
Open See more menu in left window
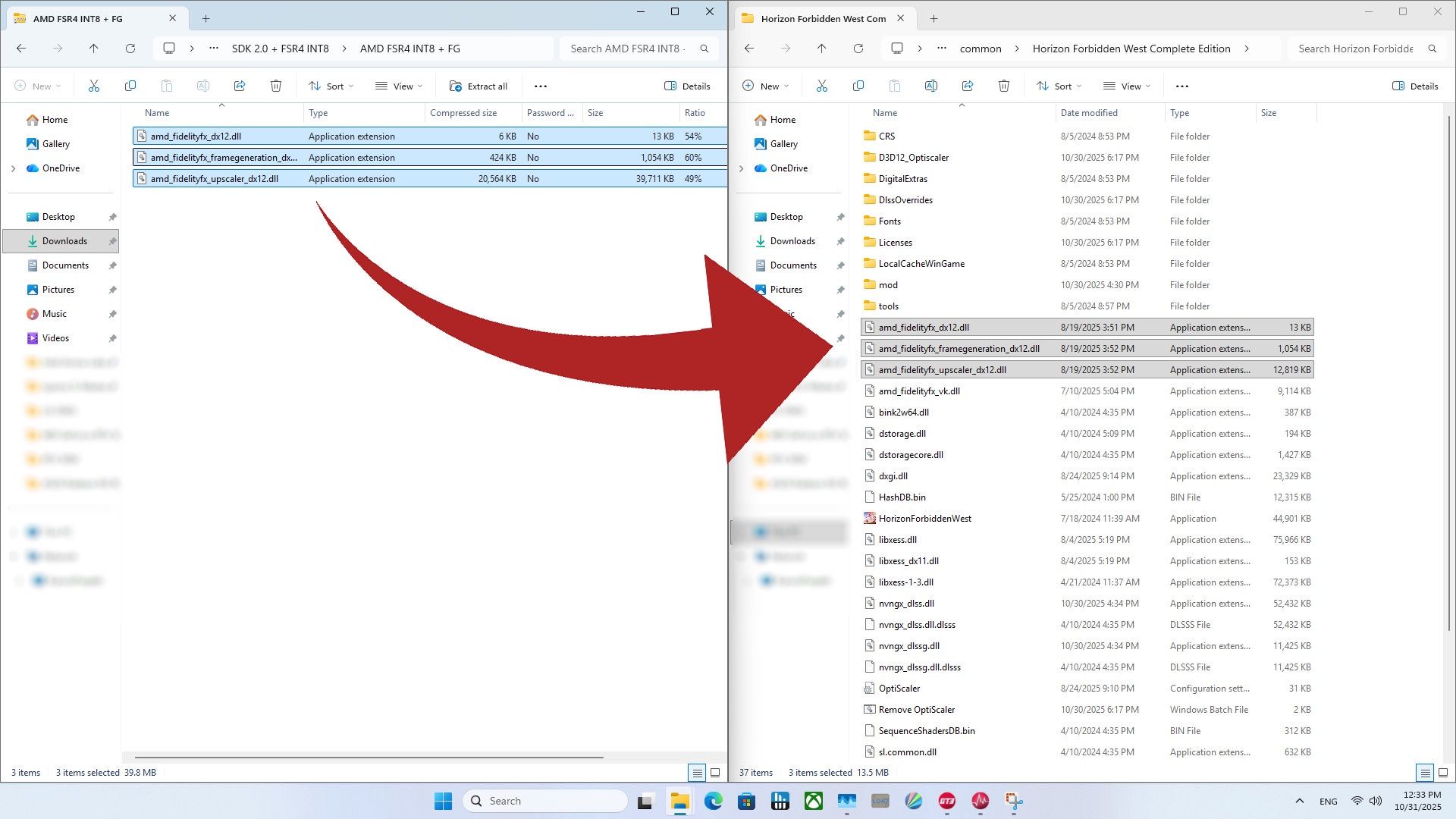[x=541, y=86]
